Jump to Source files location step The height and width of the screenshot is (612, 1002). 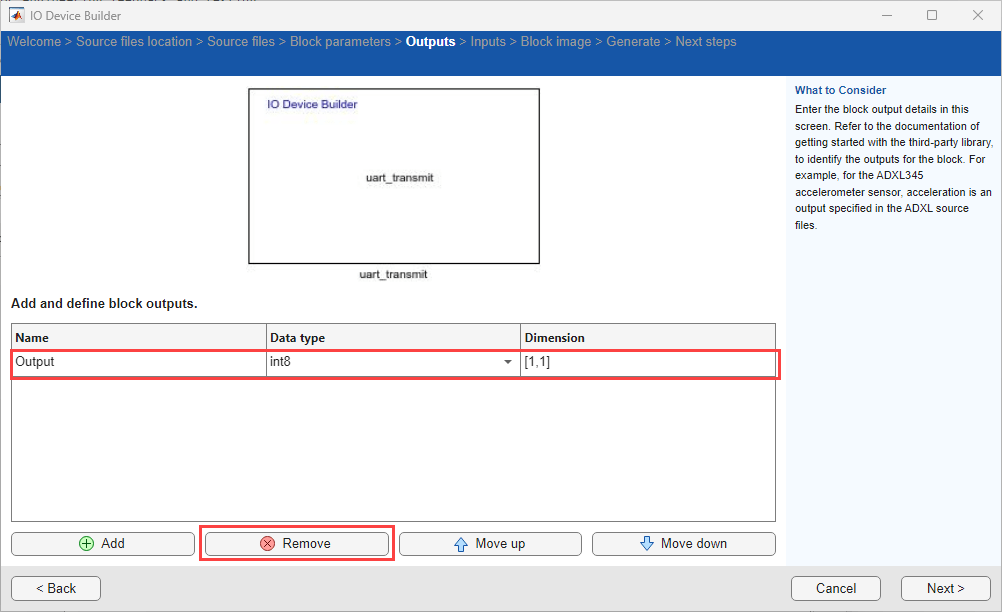coord(134,42)
